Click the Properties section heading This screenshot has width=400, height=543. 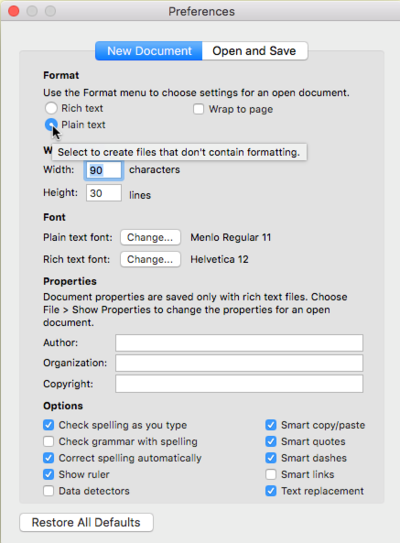(70, 282)
